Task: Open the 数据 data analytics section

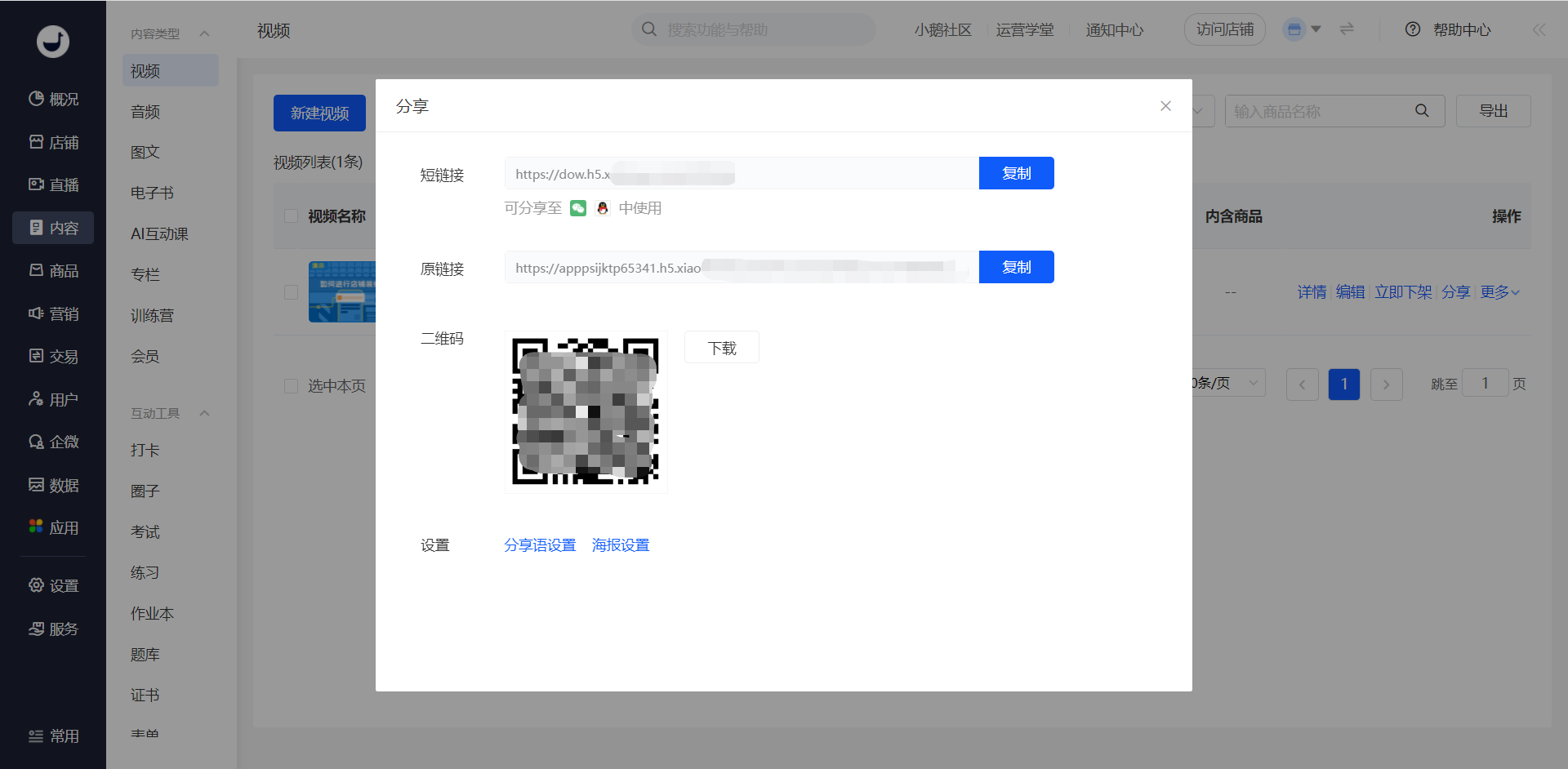Action: tap(52, 485)
